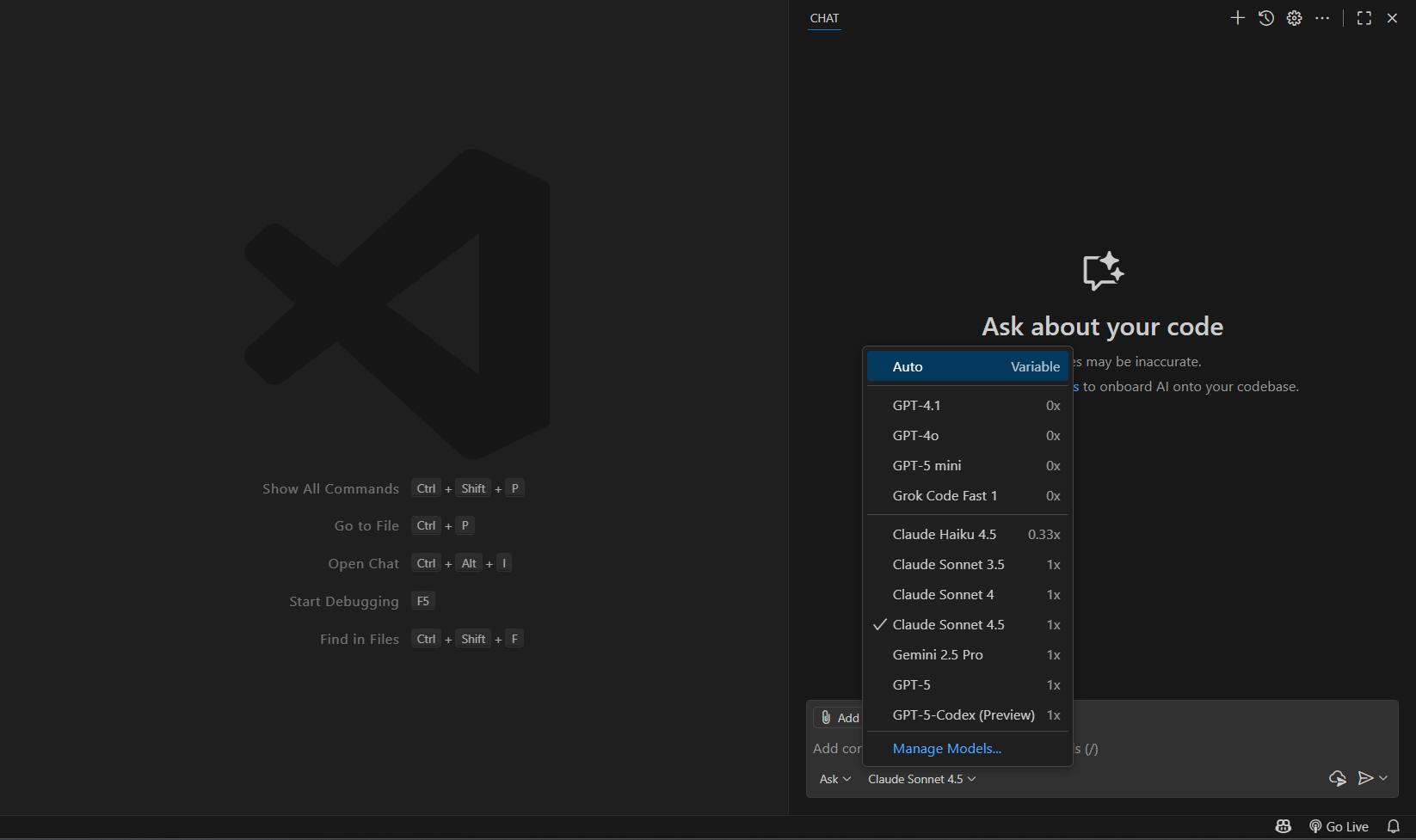Open the chat history icon
Viewport: 1416px width, 840px height.
click(x=1265, y=17)
